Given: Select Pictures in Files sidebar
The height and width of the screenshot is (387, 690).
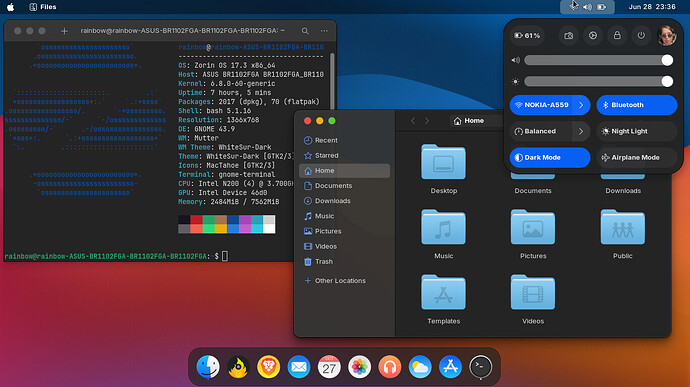Looking at the screenshot, I should 344,231.
